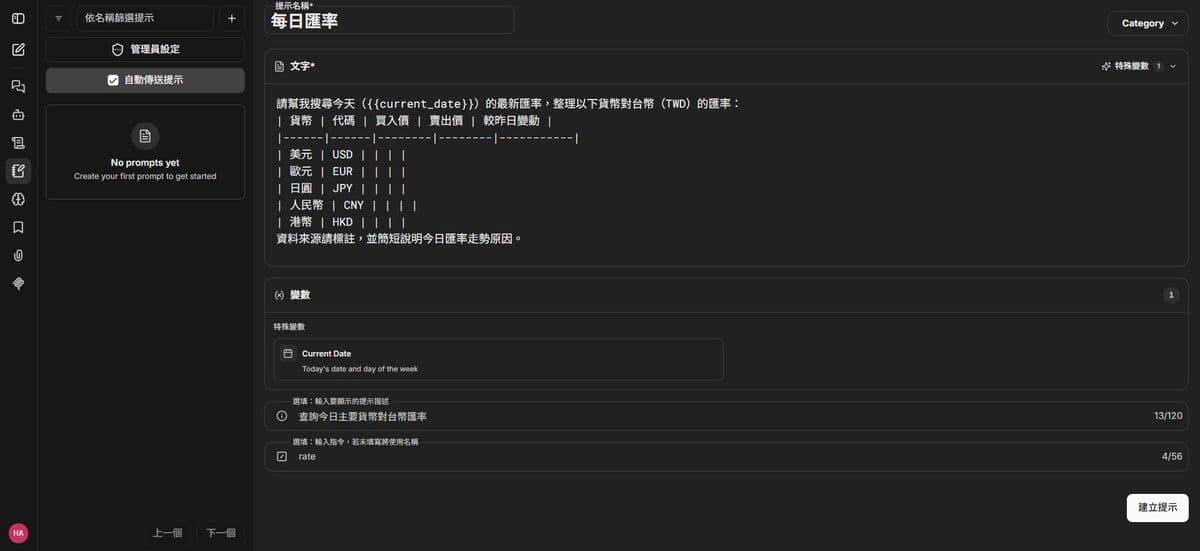Click the 每日匯率 prompt name field
The height and width of the screenshot is (551, 1200).
tap(389, 20)
